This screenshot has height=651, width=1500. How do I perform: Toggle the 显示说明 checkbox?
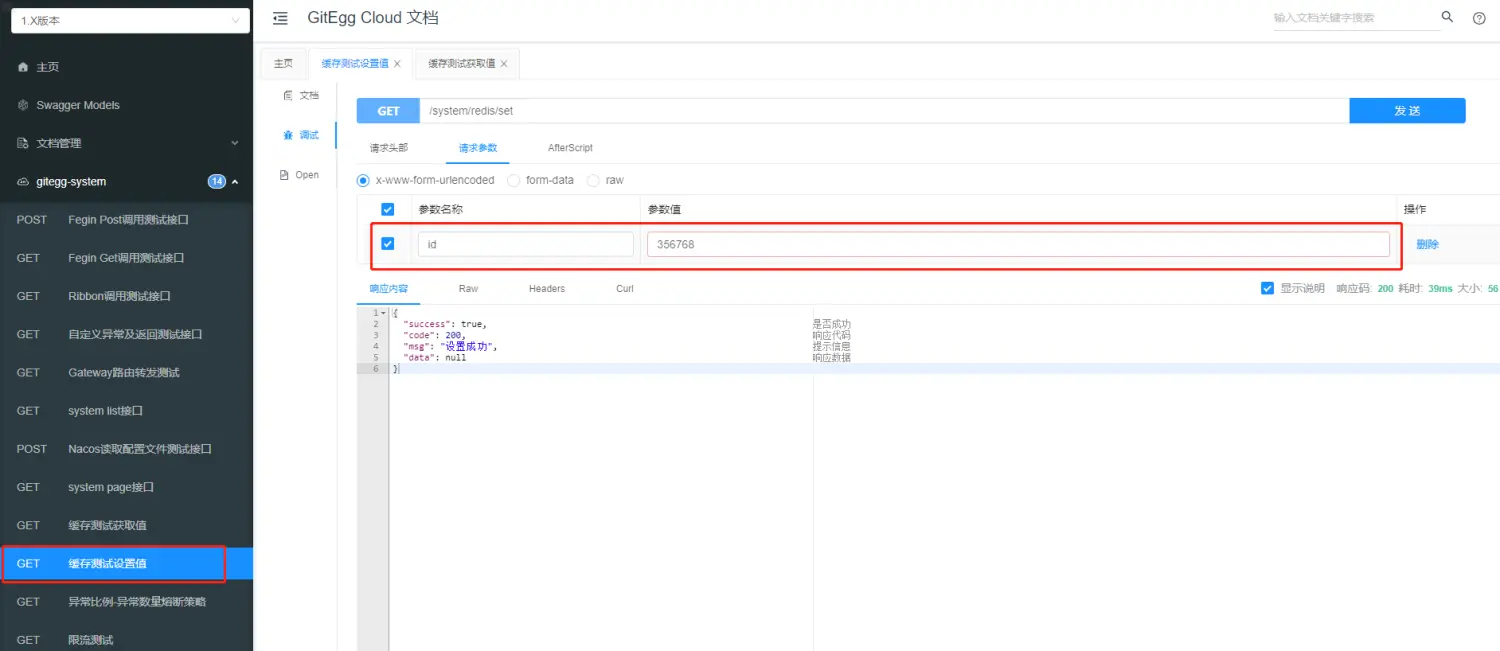(x=1268, y=288)
